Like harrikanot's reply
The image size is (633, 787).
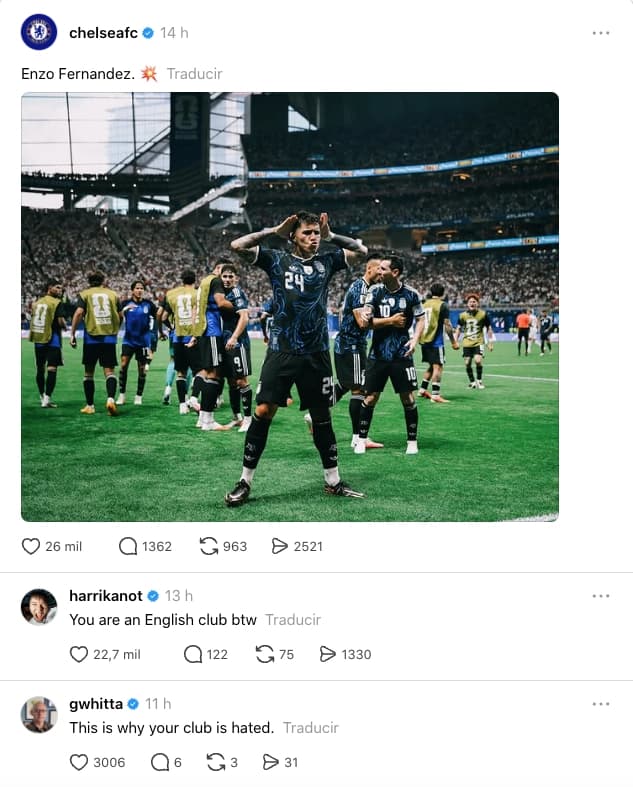click(x=78, y=654)
